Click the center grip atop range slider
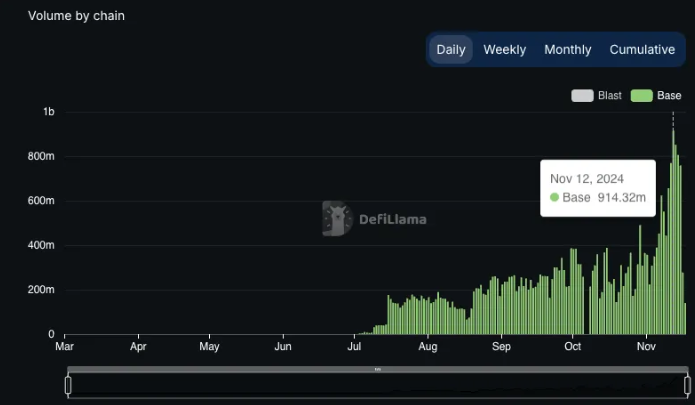The width and height of the screenshot is (695, 405). (x=378, y=369)
